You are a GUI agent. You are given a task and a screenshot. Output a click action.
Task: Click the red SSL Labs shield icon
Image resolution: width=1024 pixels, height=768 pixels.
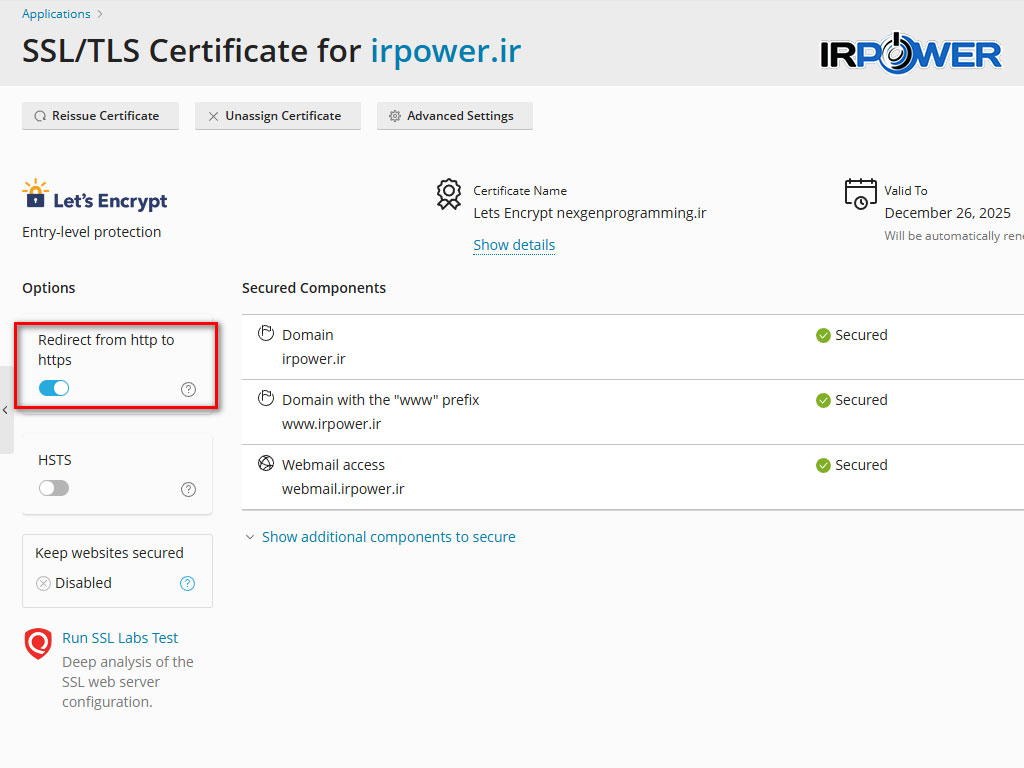pyautogui.click(x=38, y=643)
